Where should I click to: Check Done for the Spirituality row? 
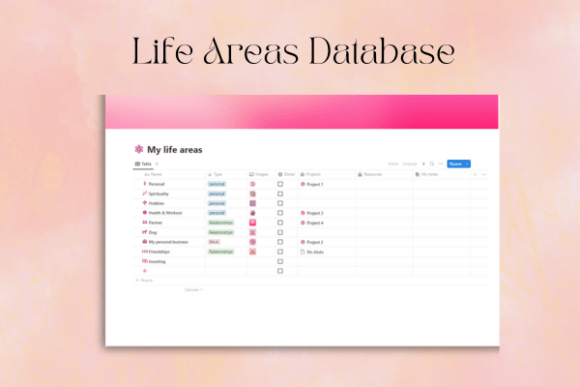click(x=280, y=194)
